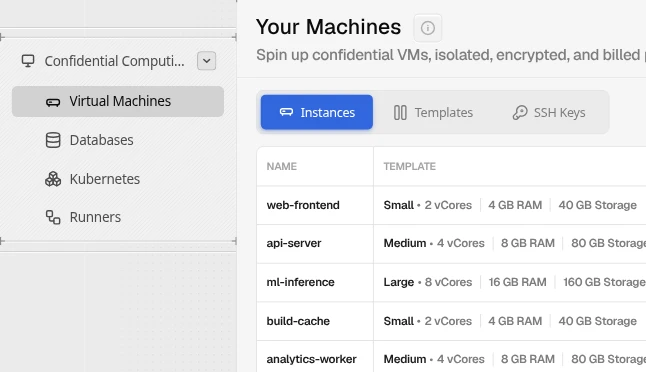Click 40 GB Storage in web-frontend row
This screenshot has width=646, height=372.
point(597,205)
